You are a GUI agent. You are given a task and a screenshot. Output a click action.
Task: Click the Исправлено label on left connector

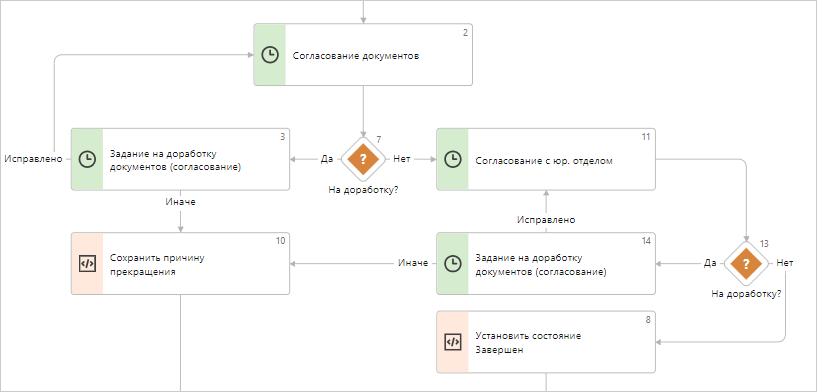click(33, 159)
